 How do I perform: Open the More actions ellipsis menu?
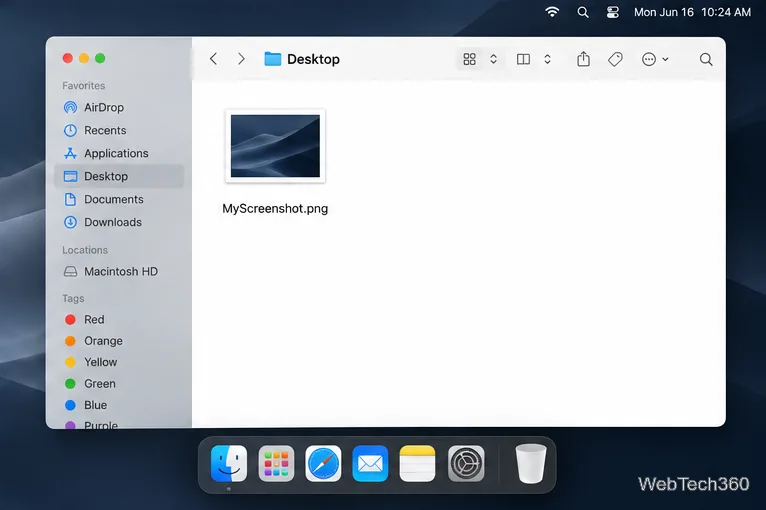tap(649, 59)
